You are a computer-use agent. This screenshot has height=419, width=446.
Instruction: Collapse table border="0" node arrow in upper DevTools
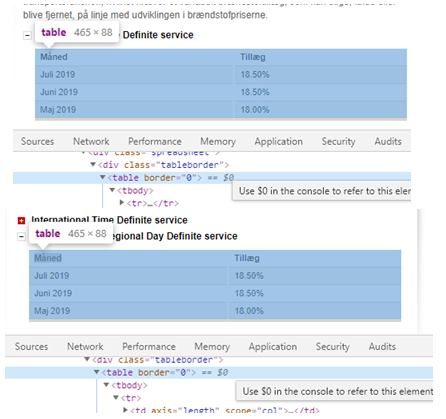(x=103, y=177)
